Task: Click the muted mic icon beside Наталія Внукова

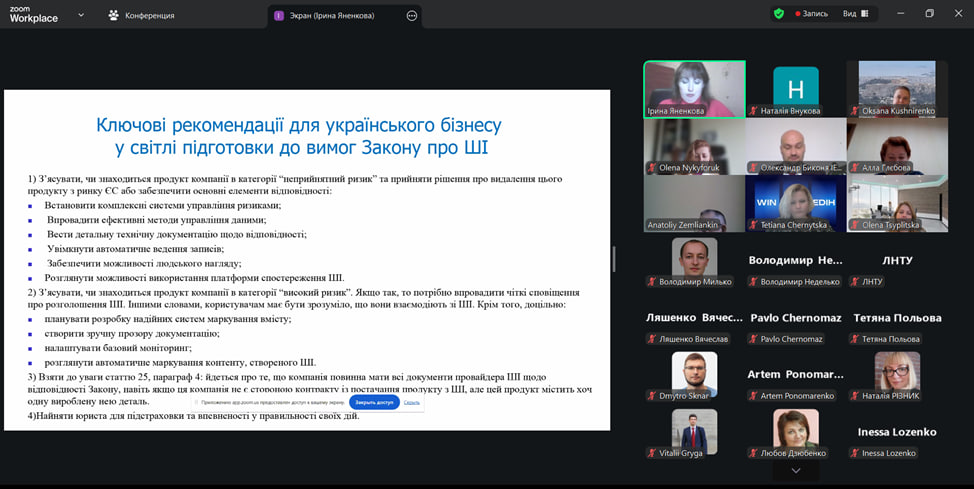Action: tap(754, 111)
